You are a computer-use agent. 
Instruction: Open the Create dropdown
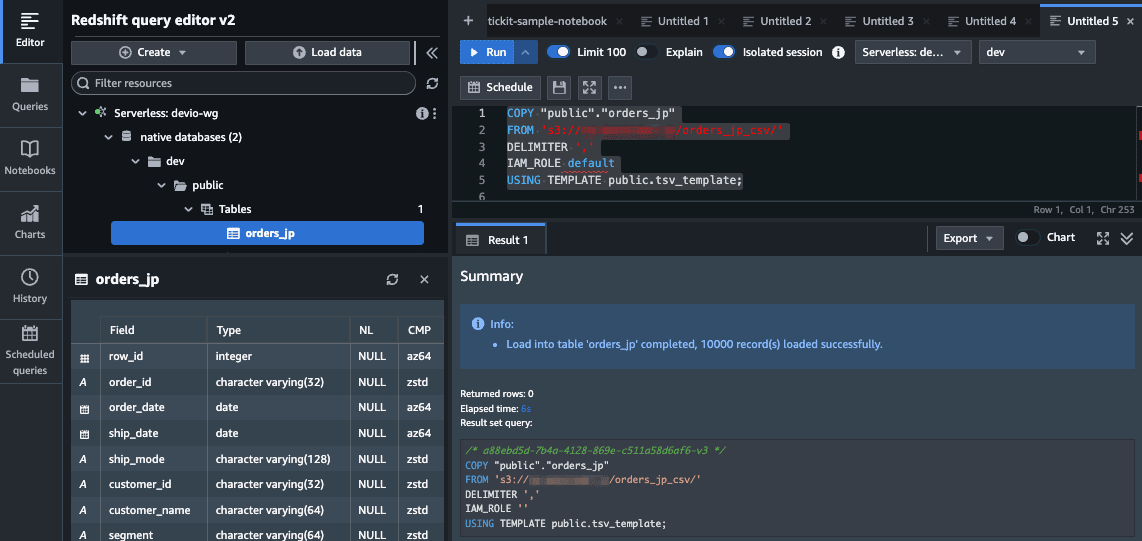[x=154, y=52]
